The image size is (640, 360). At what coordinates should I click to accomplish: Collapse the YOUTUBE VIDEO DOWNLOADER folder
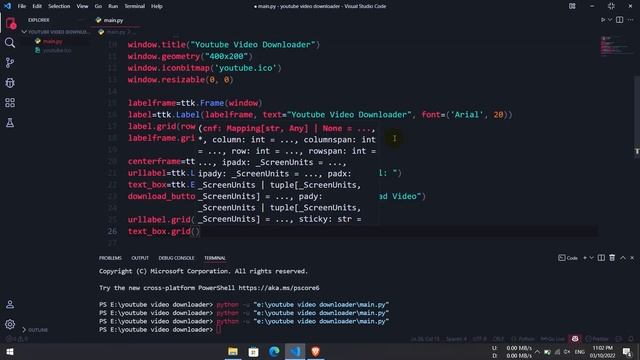point(55,32)
